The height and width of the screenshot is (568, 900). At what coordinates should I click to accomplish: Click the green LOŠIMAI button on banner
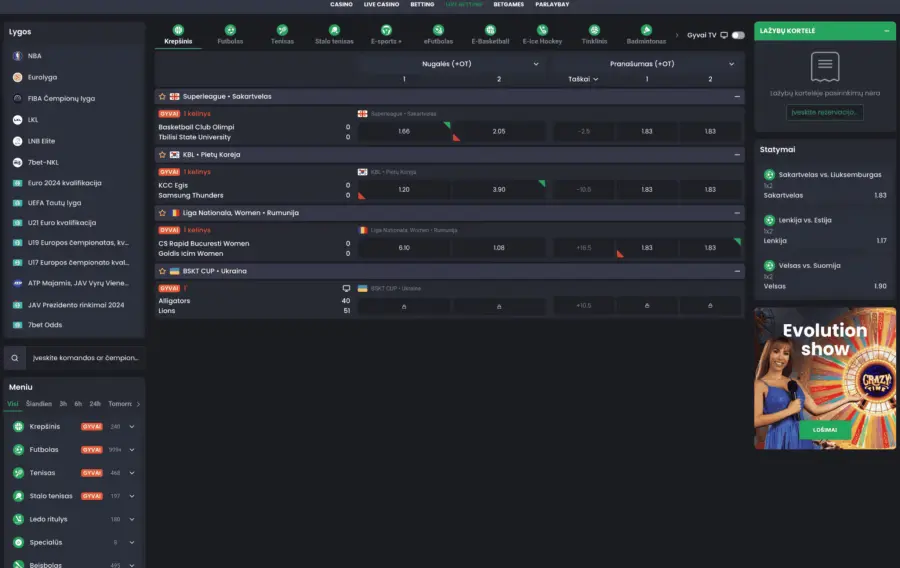pyautogui.click(x=825, y=429)
